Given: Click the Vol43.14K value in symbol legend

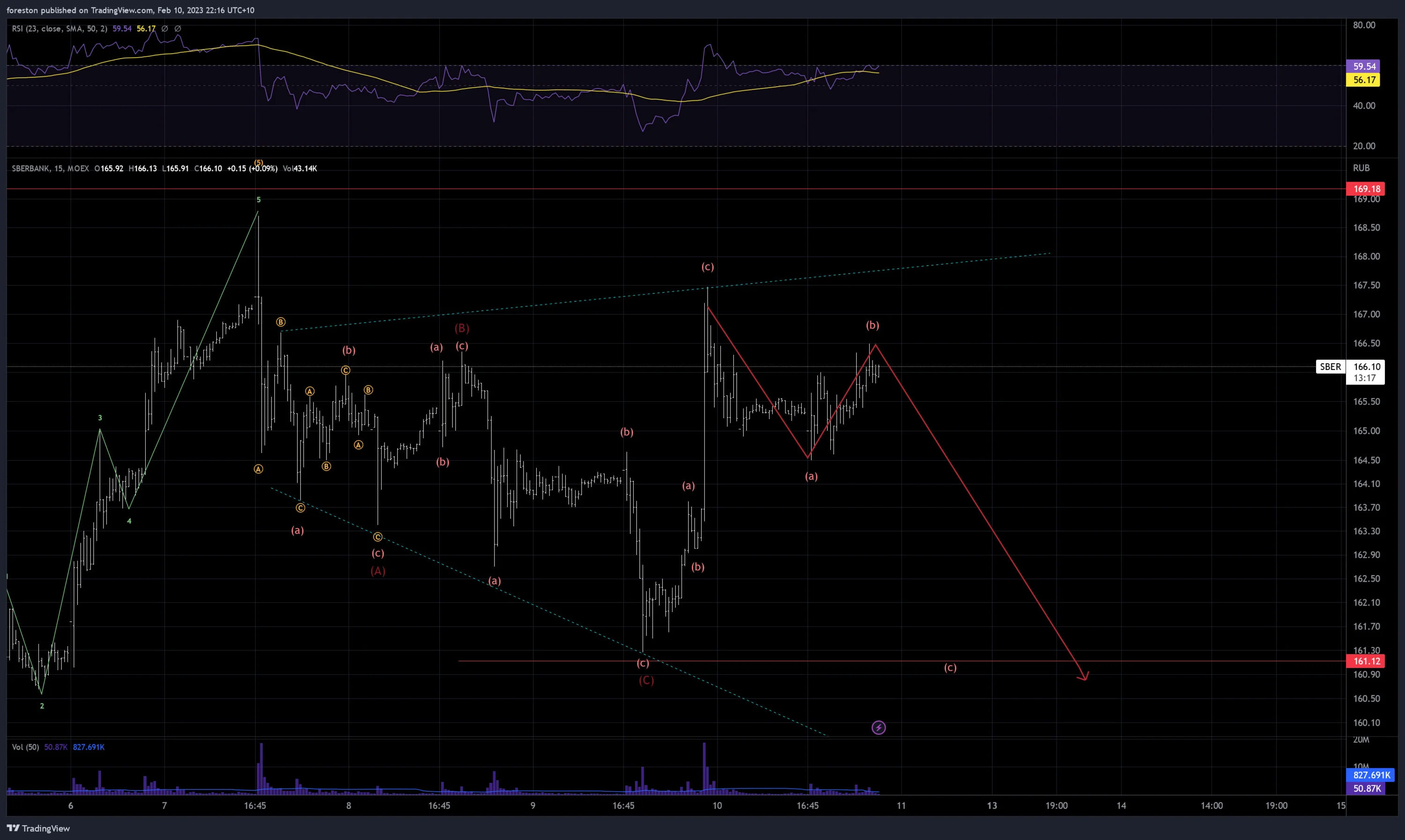Looking at the screenshot, I should click(x=300, y=168).
